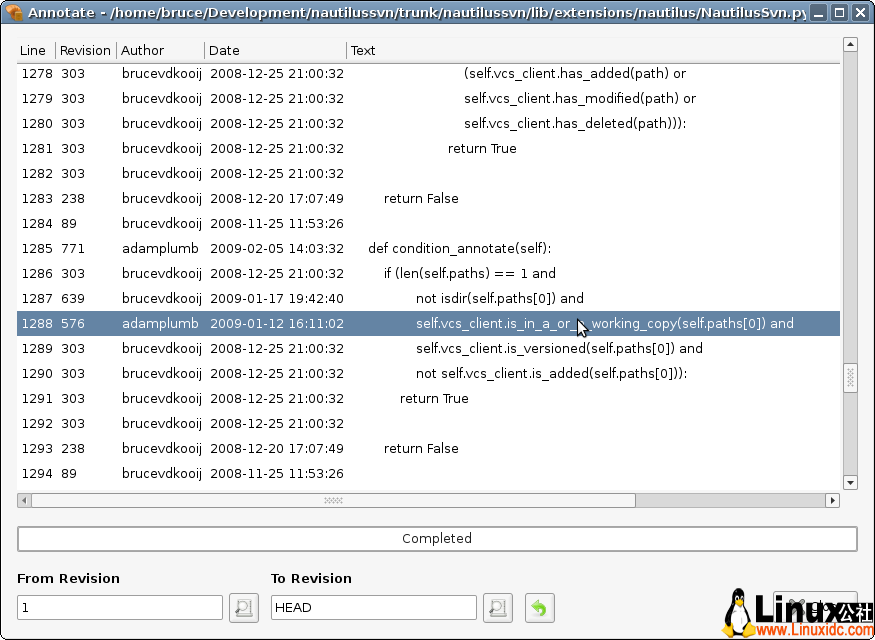Click the green refresh arrow to re-annotate
The width and height of the screenshot is (875, 640).
pyautogui.click(x=538, y=607)
